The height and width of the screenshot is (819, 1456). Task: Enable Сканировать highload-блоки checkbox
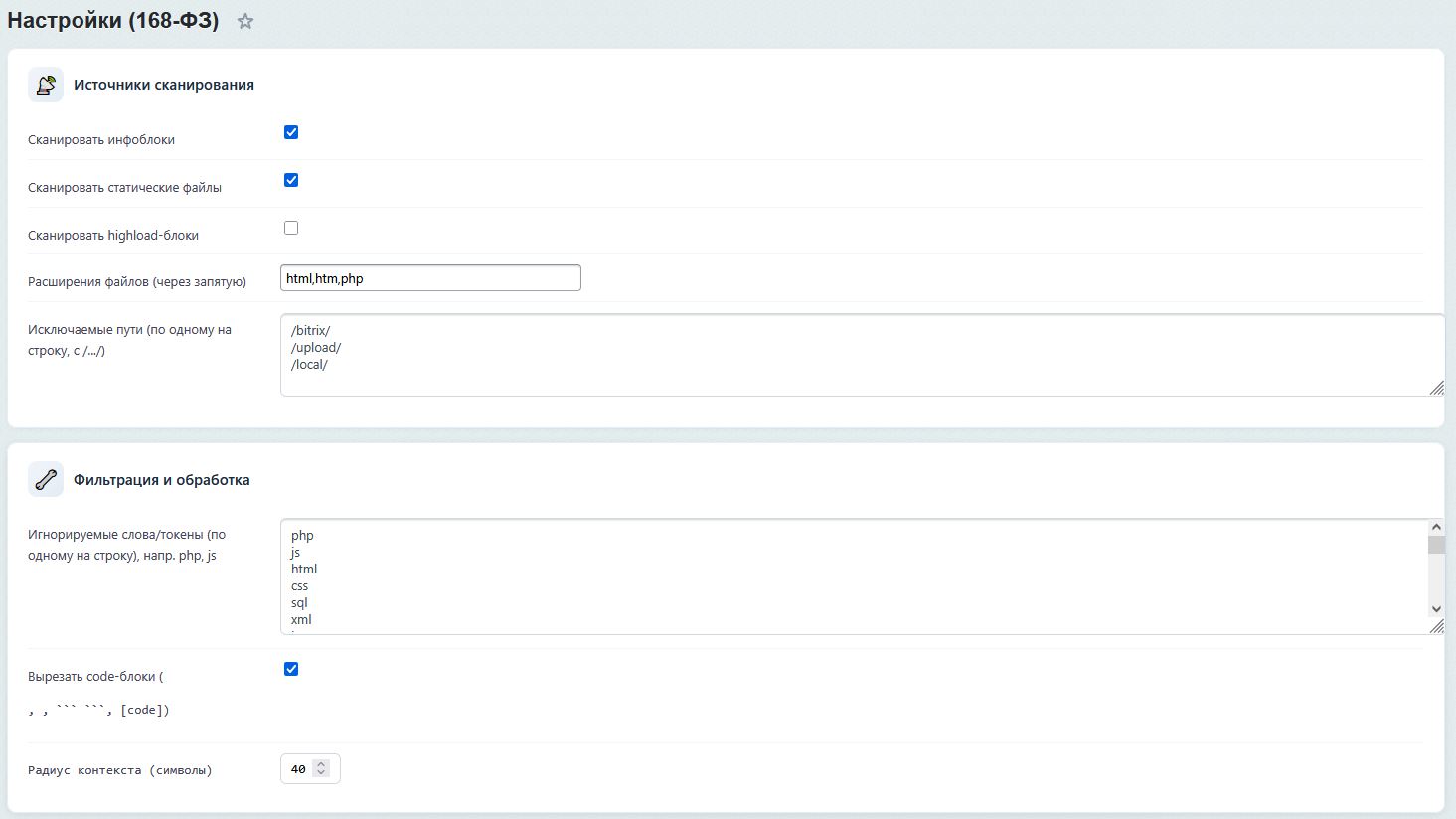coord(291,228)
